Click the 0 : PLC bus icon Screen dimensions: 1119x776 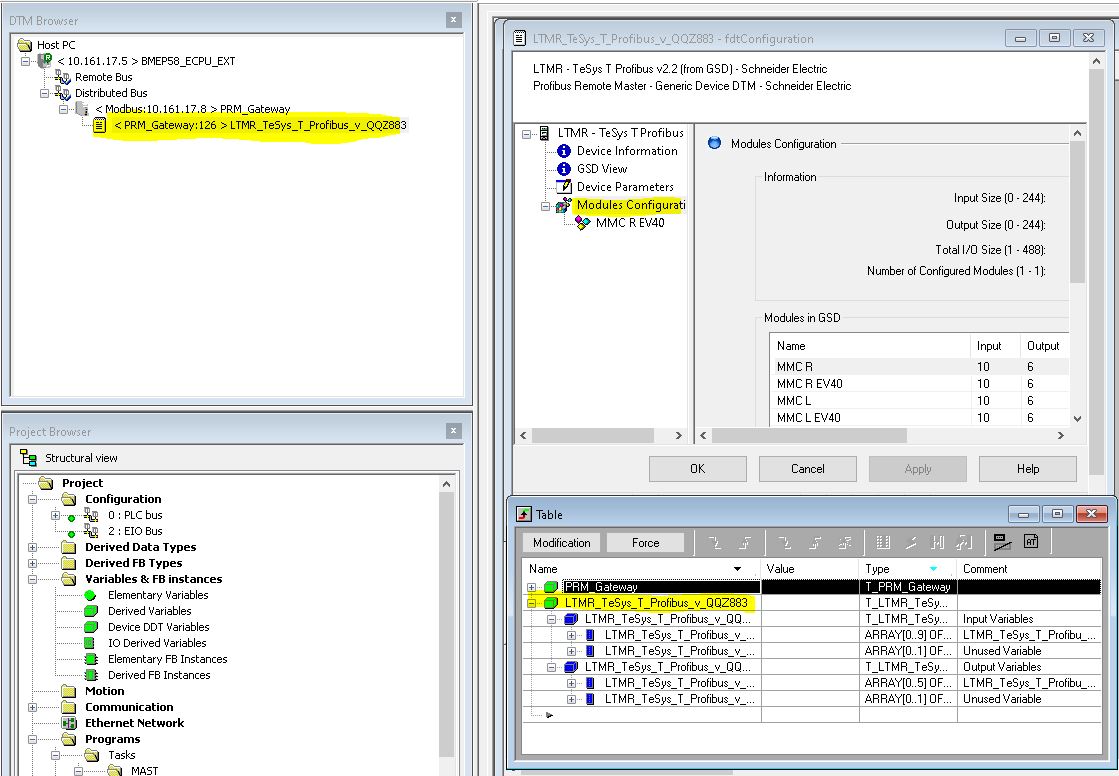(91, 515)
